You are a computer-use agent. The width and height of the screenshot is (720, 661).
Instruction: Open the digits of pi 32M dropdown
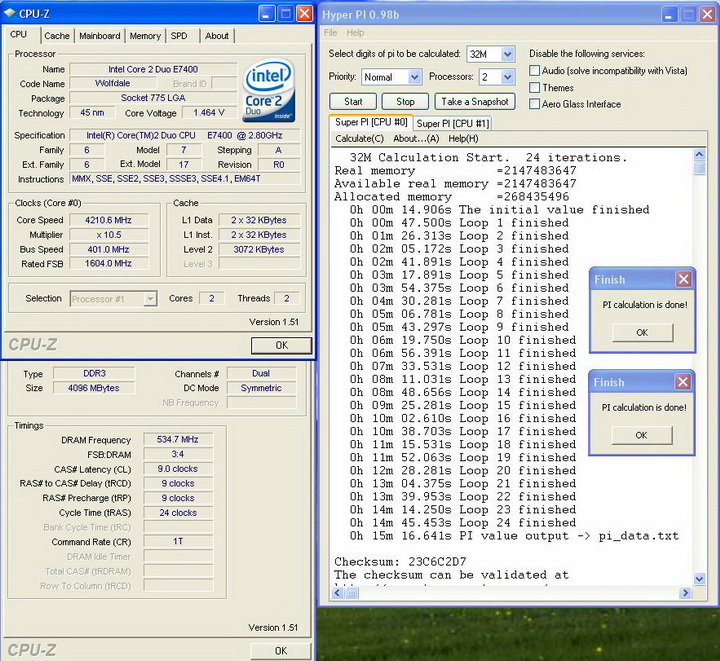click(x=506, y=54)
